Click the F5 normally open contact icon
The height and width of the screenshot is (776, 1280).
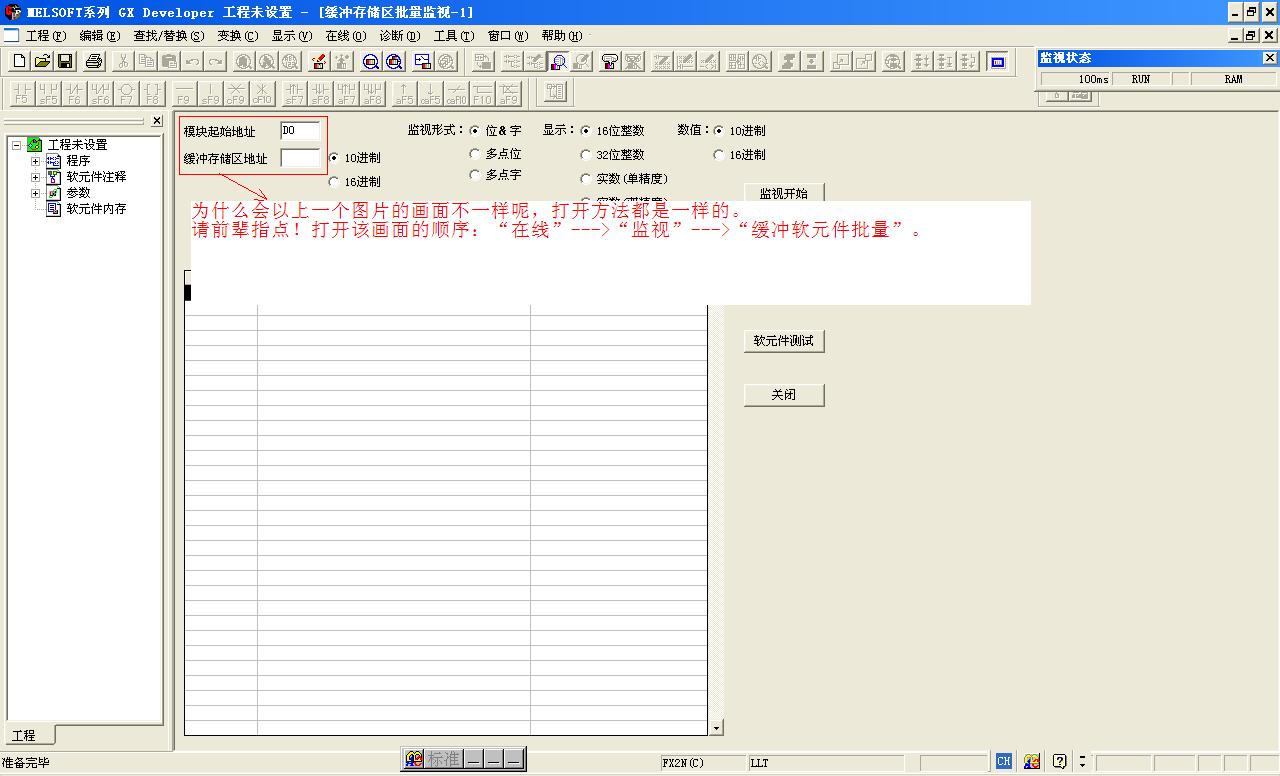[x=21, y=94]
